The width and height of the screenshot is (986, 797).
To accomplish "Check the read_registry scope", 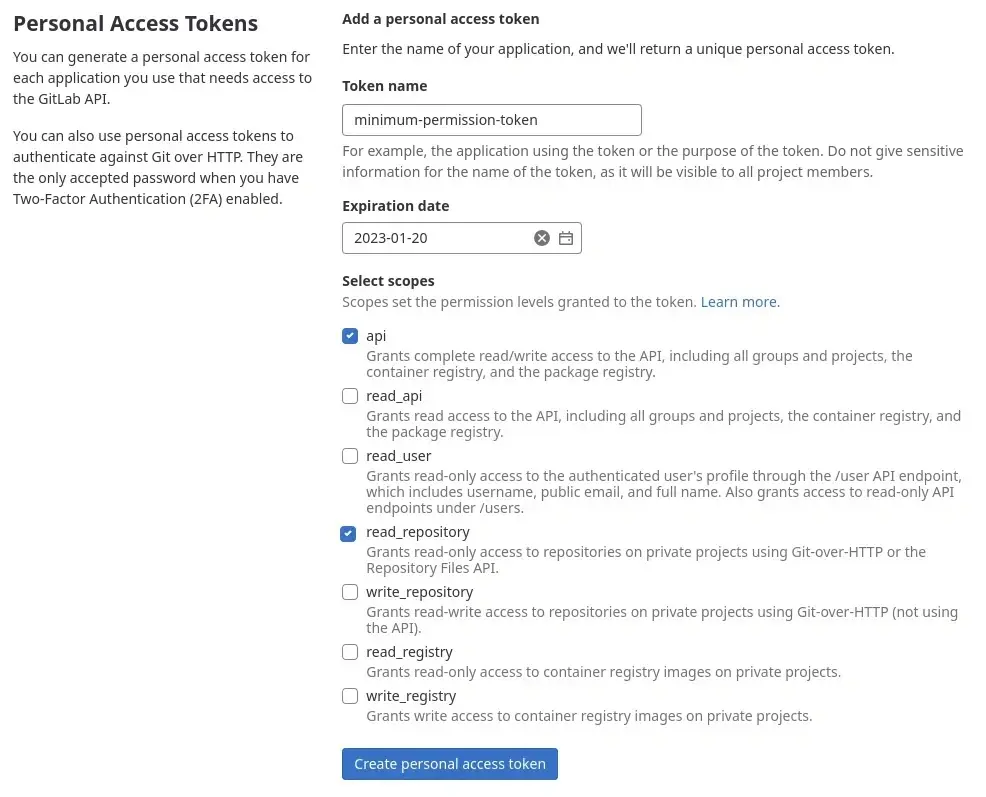I will [350, 652].
